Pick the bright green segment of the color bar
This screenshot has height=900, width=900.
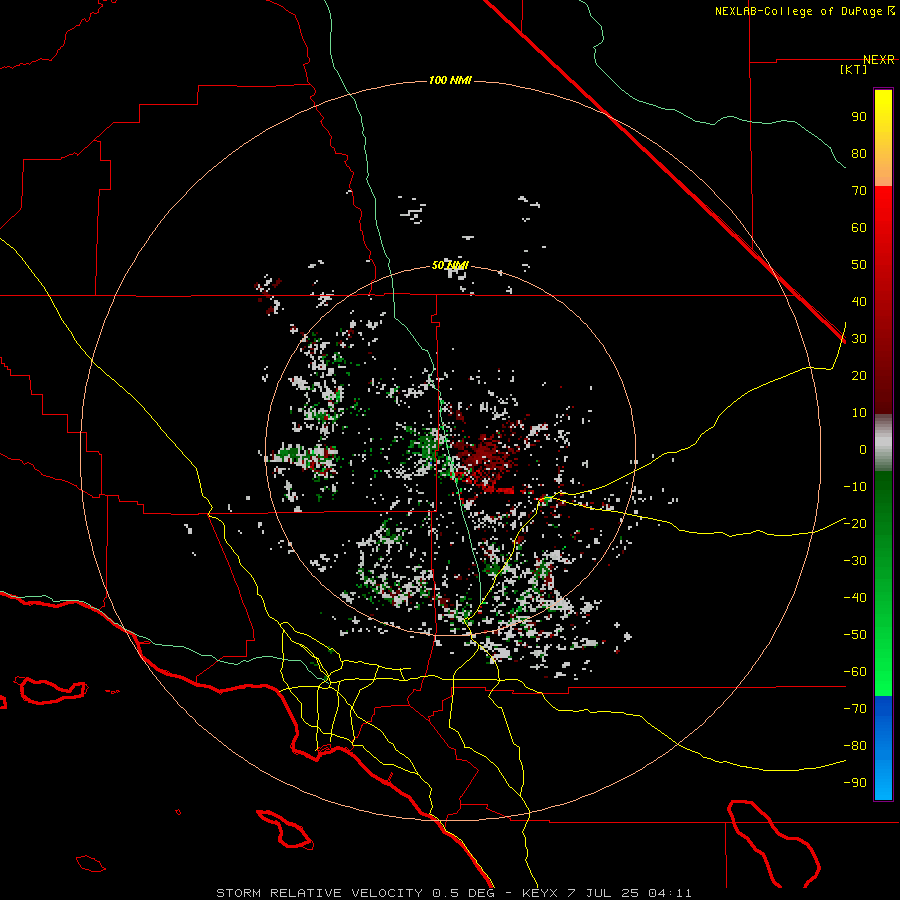[x=883, y=584]
